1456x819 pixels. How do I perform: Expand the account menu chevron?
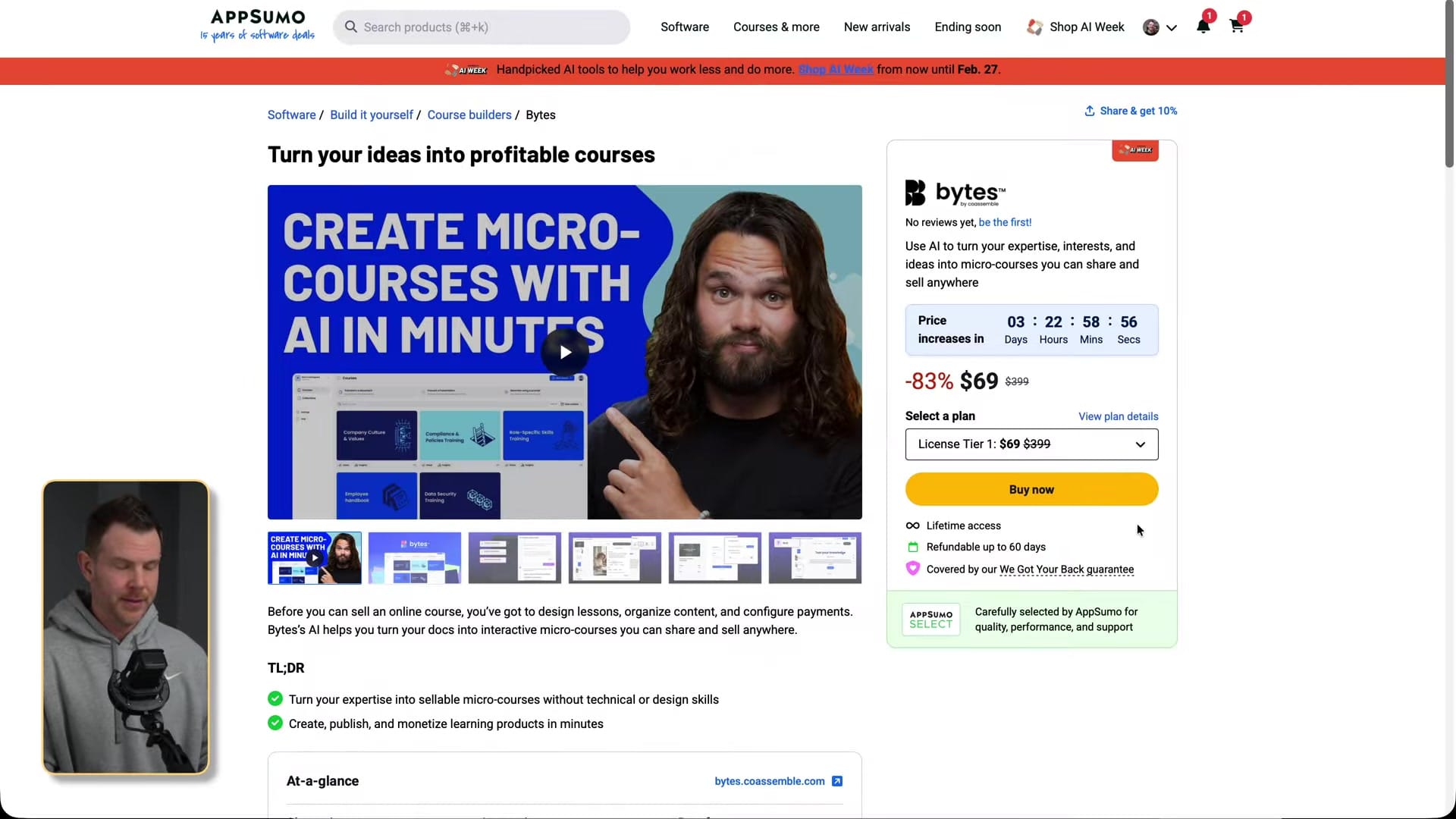point(1172,28)
